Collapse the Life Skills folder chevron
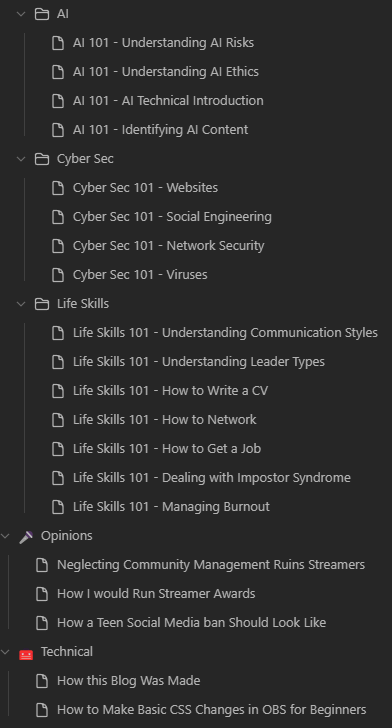This screenshot has width=392, height=728. point(21,304)
